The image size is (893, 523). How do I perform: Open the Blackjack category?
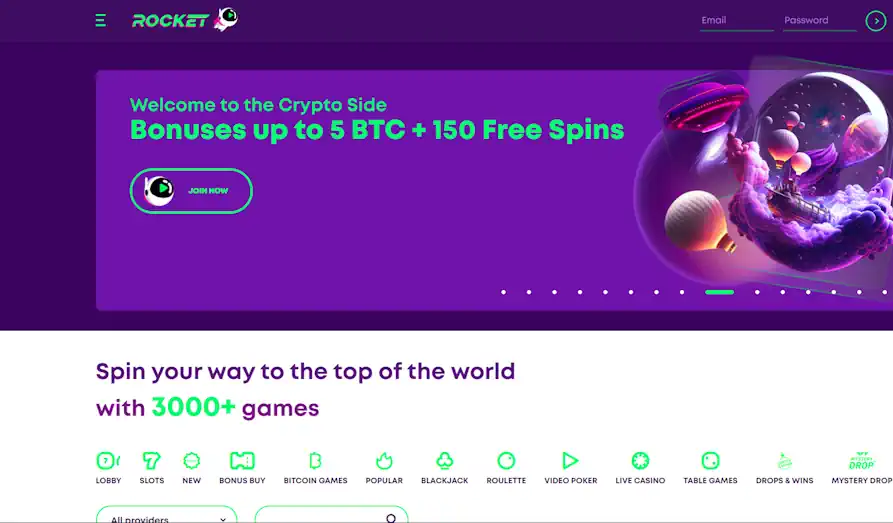(445, 468)
